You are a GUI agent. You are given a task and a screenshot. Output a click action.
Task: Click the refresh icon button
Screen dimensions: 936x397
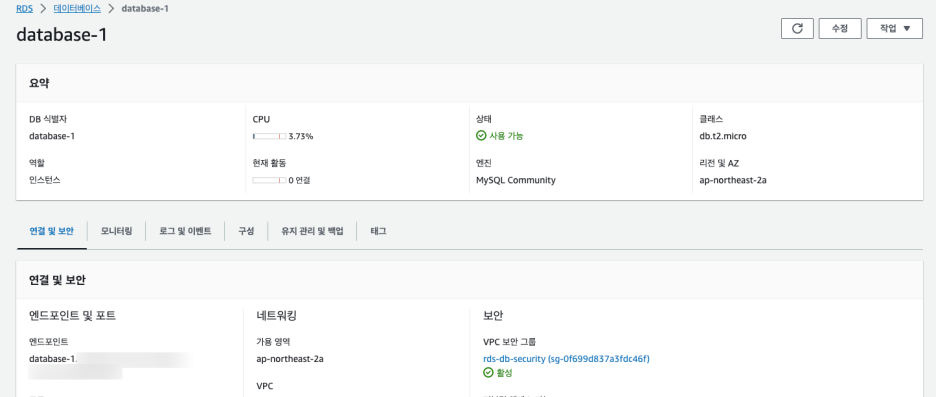797,29
